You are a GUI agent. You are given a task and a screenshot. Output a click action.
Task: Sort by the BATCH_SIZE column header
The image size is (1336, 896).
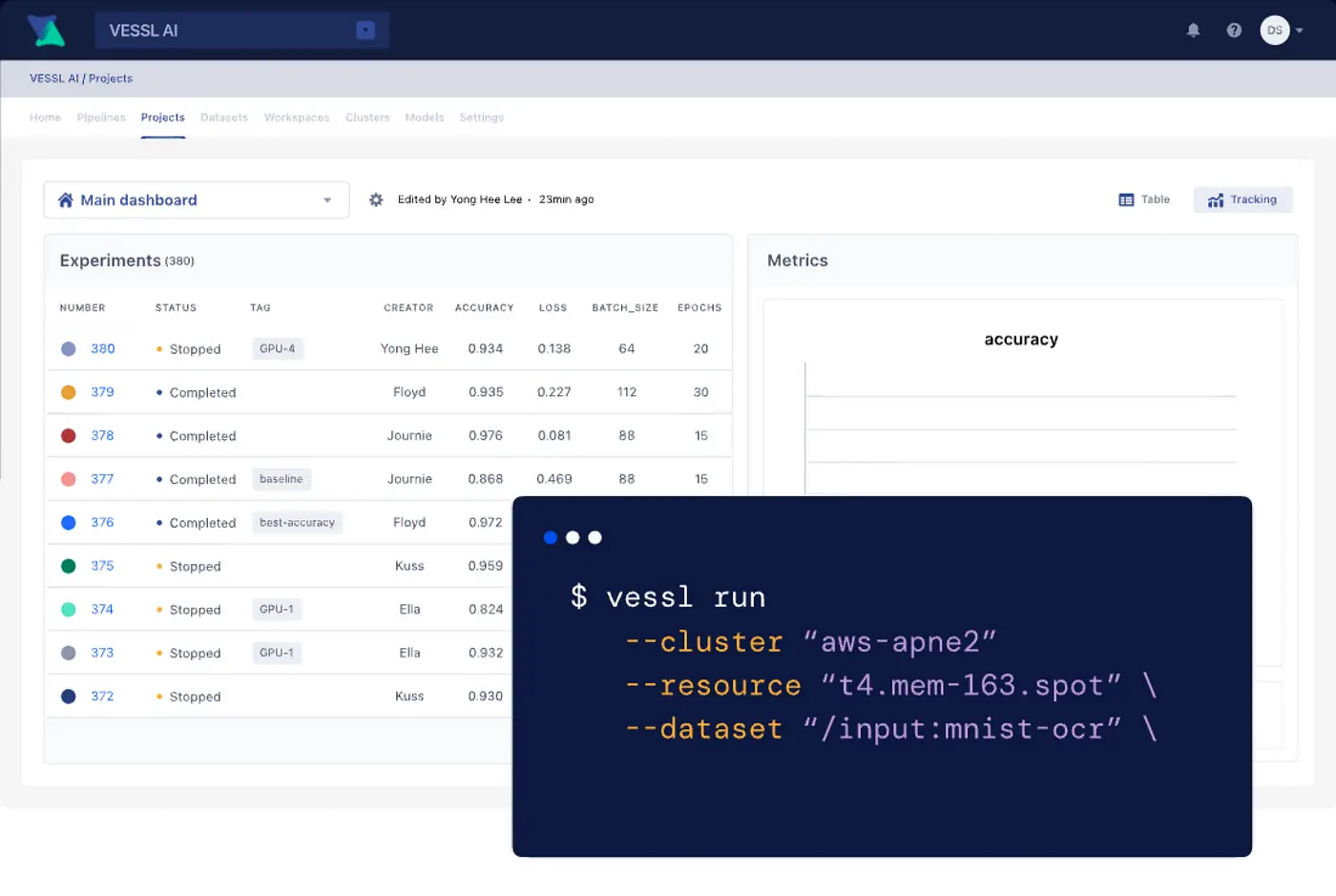(625, 308)
